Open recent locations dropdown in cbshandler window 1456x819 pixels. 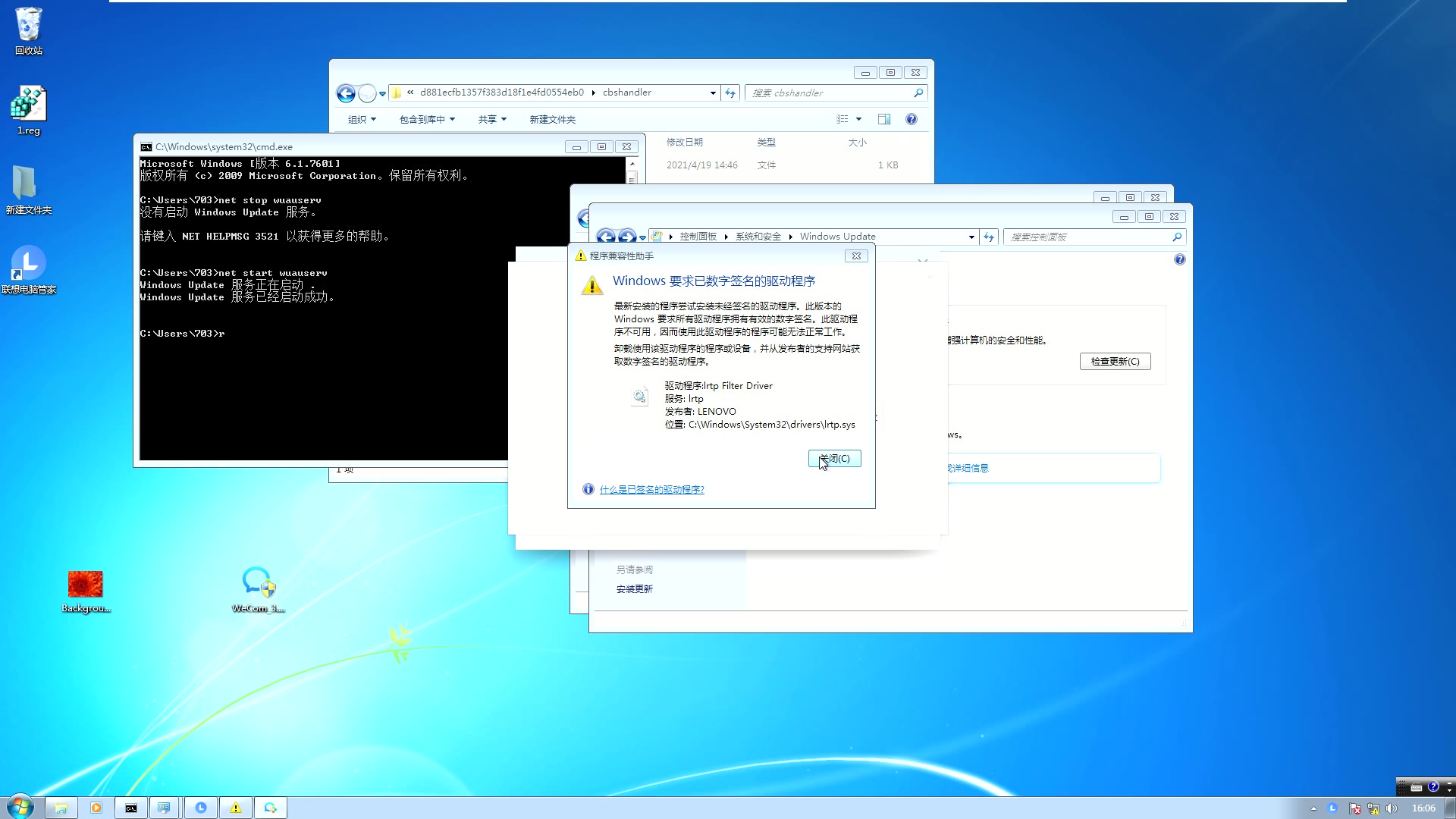382,93
